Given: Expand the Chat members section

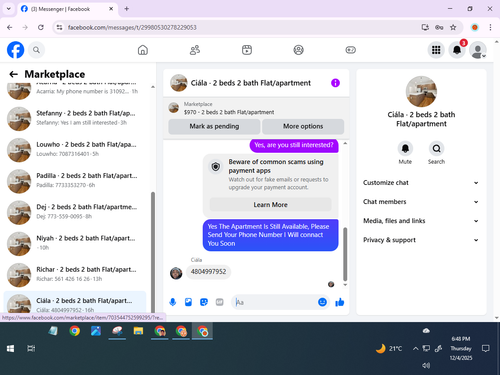Looking at the screenshot, I should point(421,202).
